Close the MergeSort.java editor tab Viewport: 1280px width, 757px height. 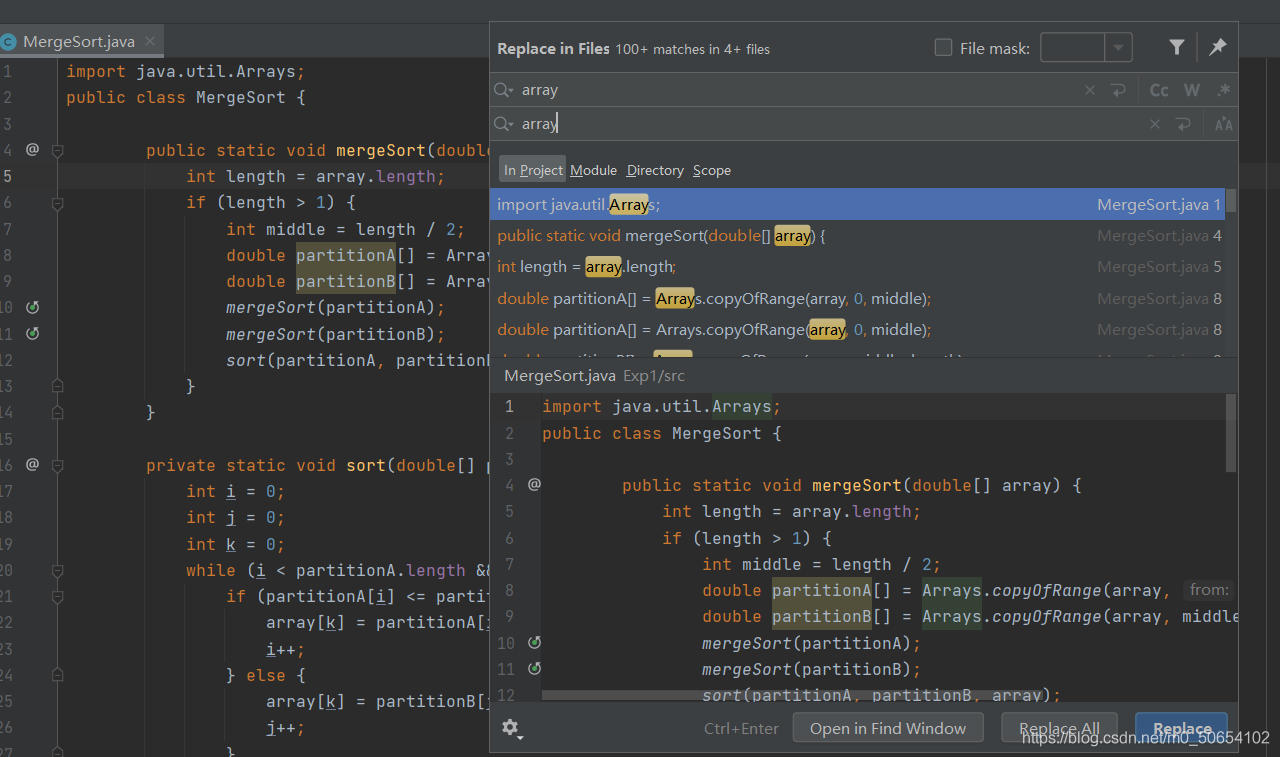click(x=150, y=41)
